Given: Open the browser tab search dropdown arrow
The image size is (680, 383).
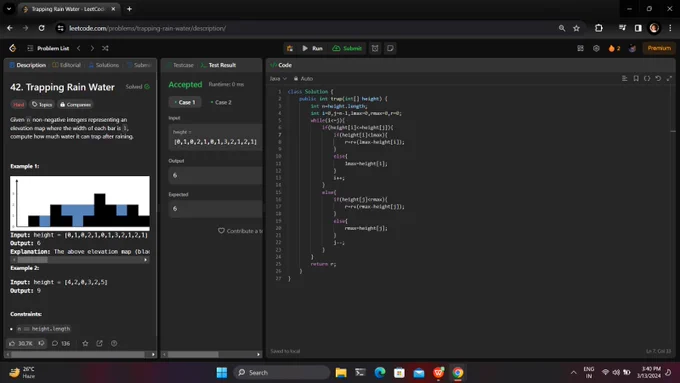Looking at the screenshot, I should (x=9, y=9).
